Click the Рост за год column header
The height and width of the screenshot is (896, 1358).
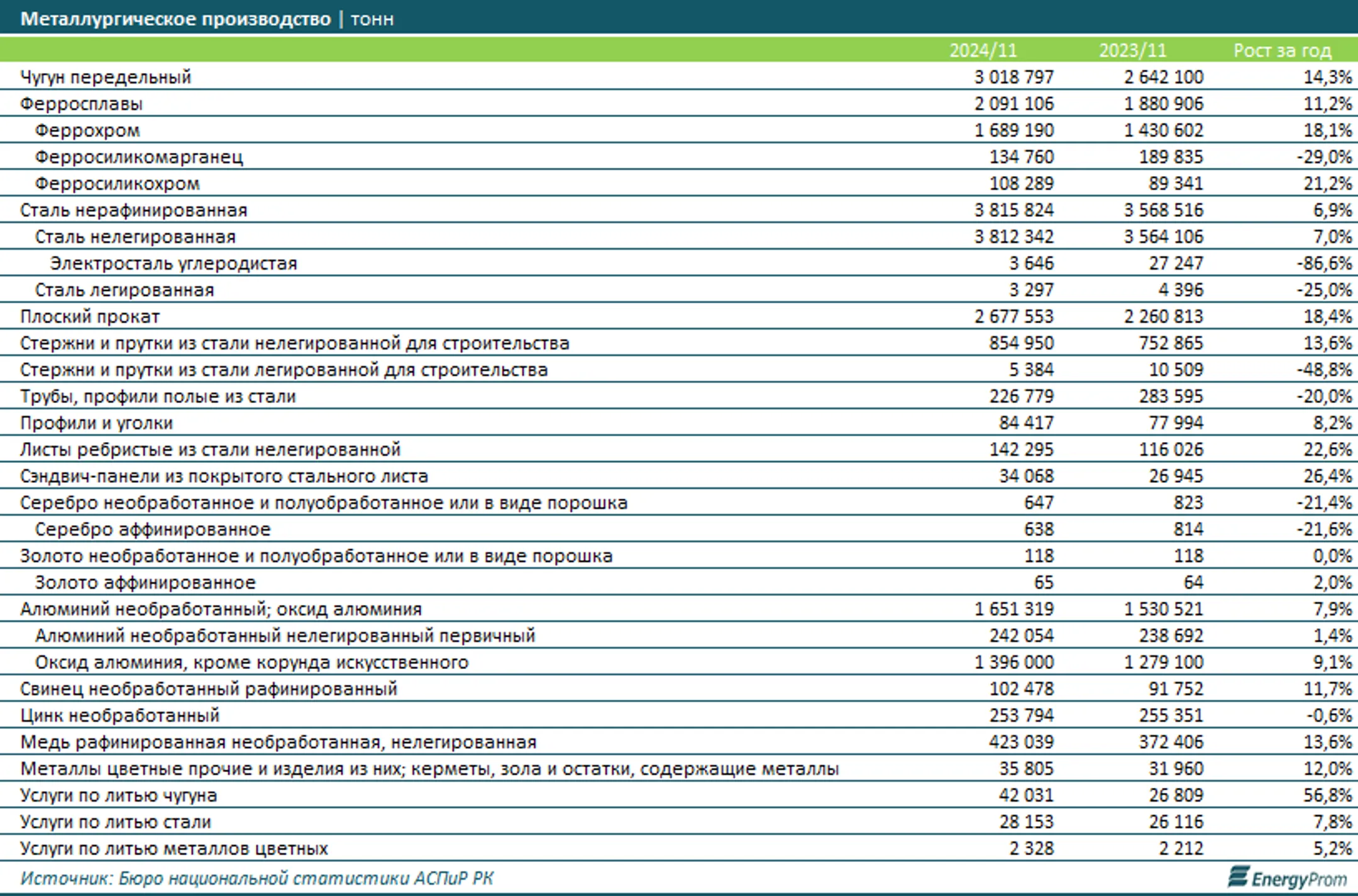tap(1282, 50)
